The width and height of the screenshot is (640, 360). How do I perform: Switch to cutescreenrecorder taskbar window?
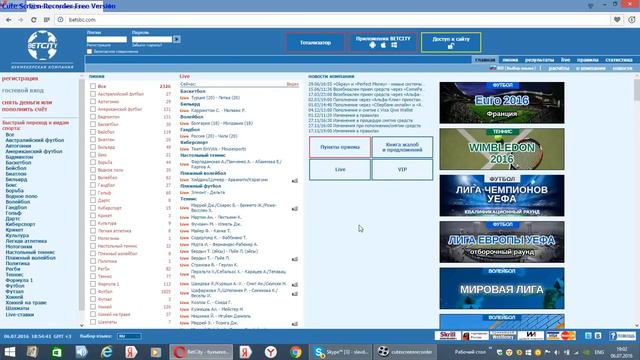tap(405, 352)
